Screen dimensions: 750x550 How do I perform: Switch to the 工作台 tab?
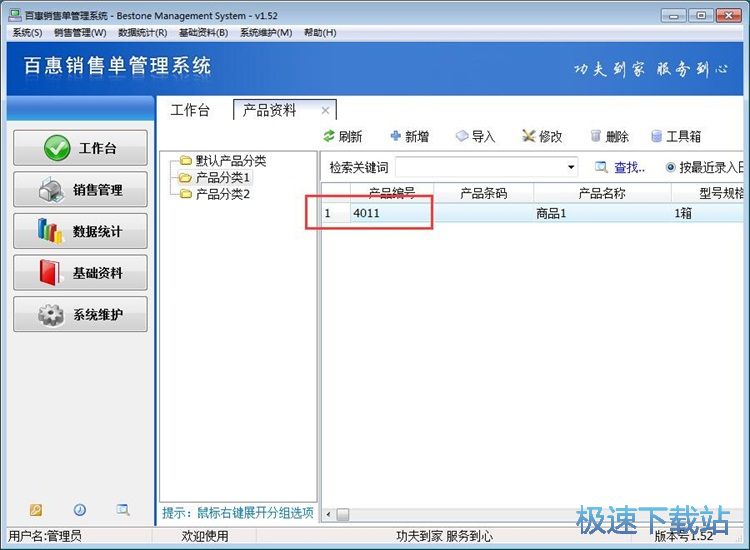coord(190,110)
